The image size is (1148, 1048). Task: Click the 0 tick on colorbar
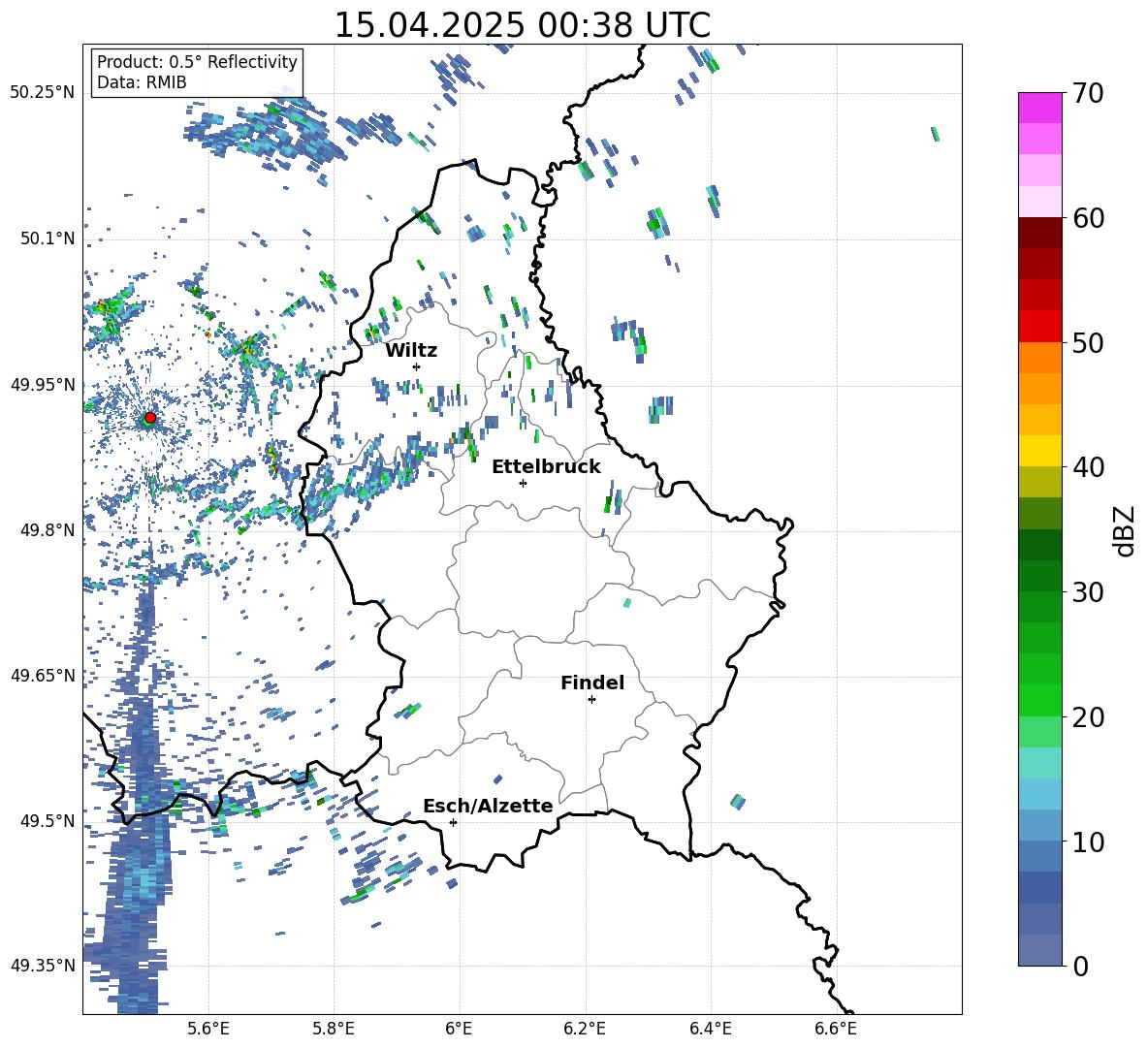(x=1080, y=966)
